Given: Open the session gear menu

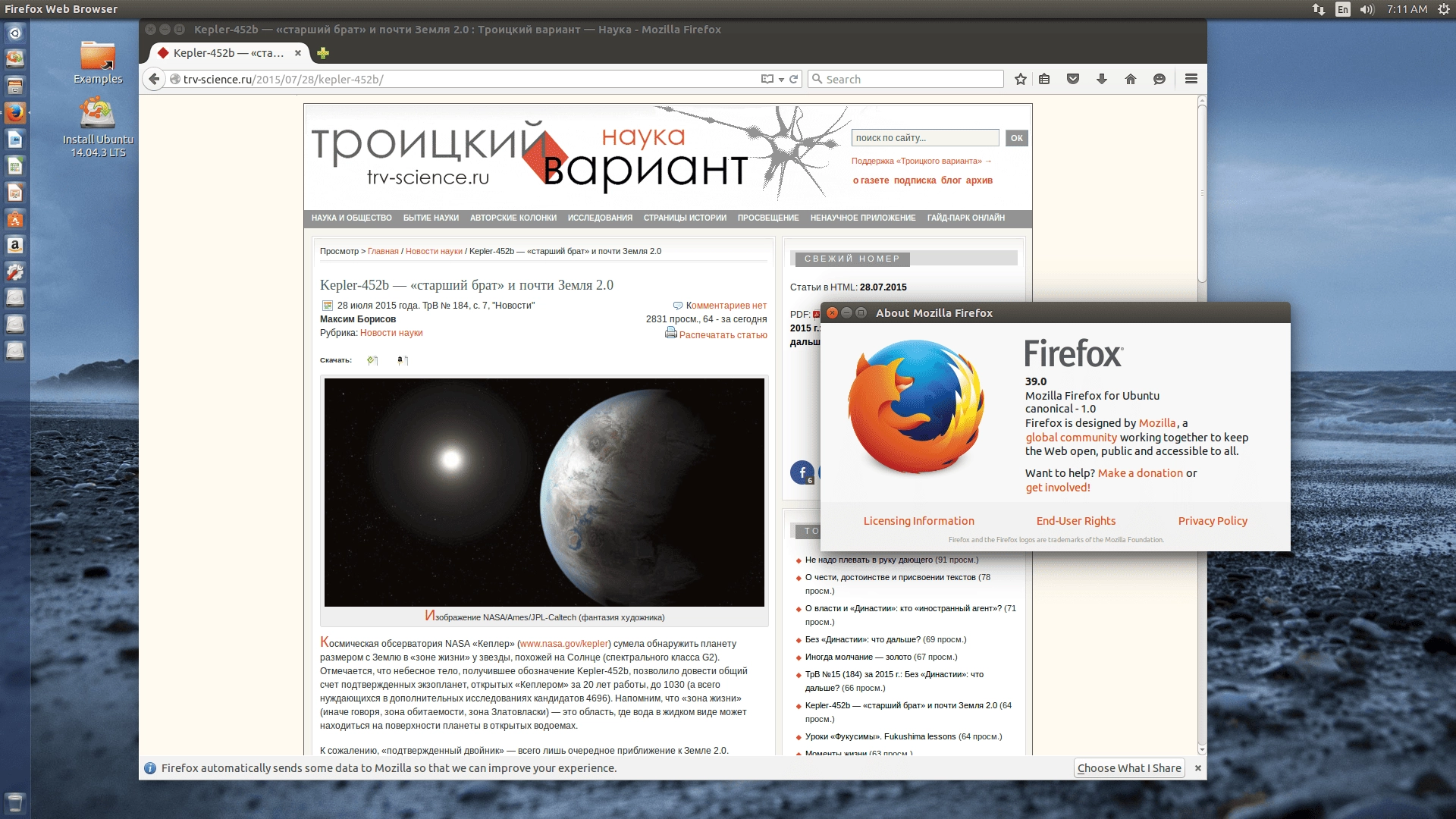Looking at the screenshot, I should coord(1444,9).
